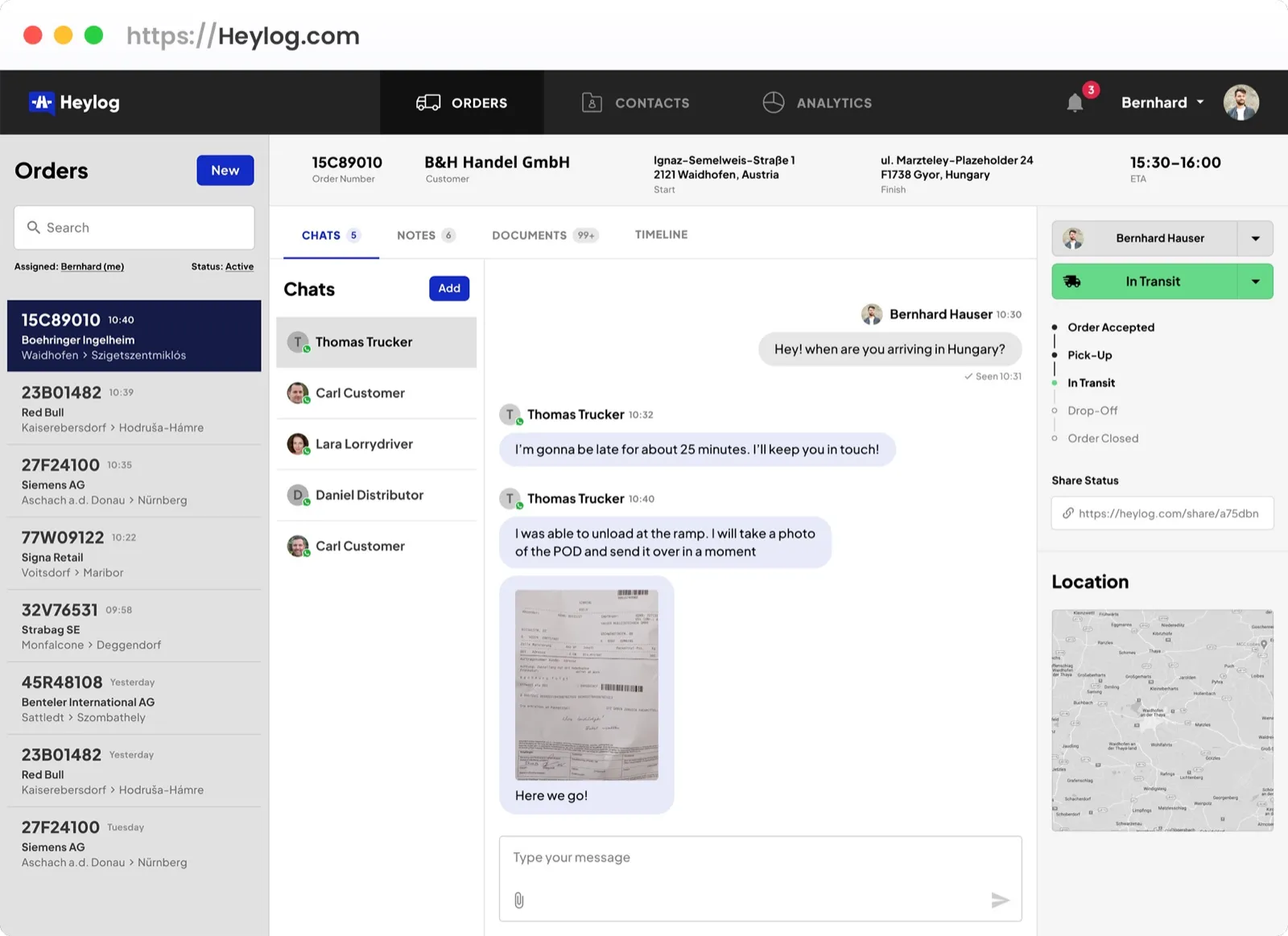Click Thomas Trucker avatar in chat list
This screenshot has width=1288, height=936.
(x=298, y=342)
